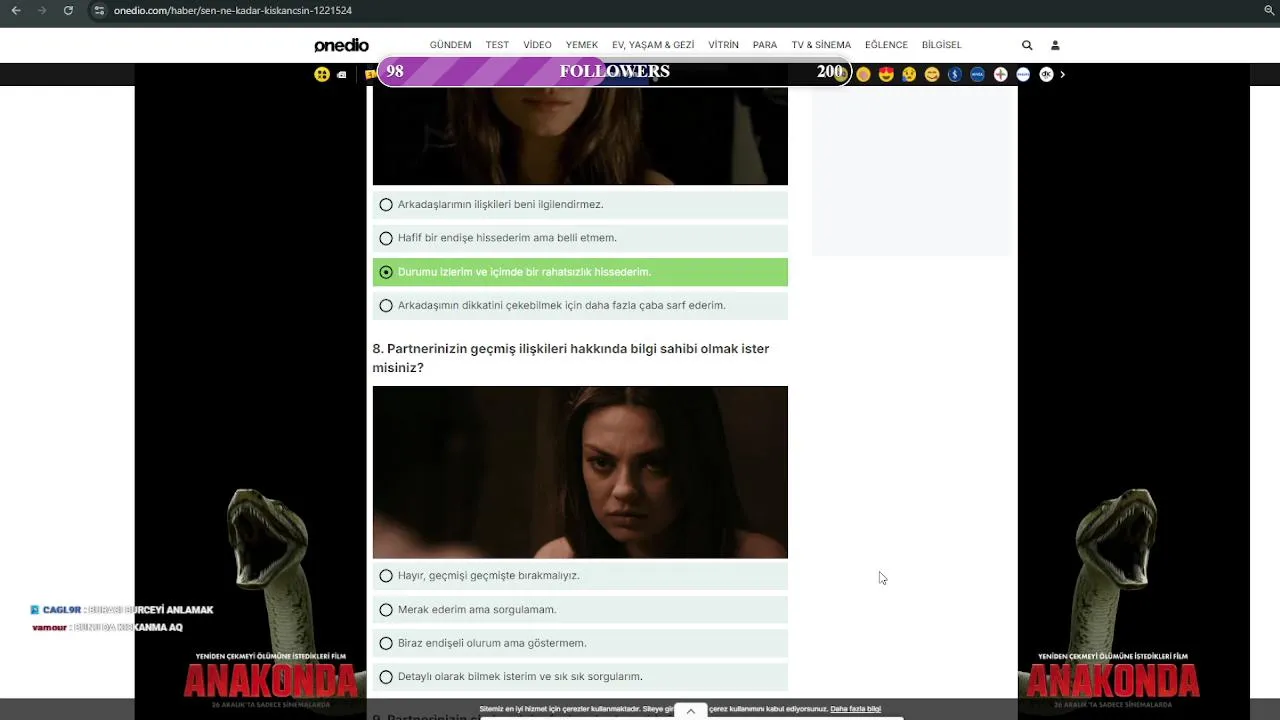Select 'Biraz endişeli olurum ama göstermem'
Screen dimensions: 1280x720
coord(580,643)
